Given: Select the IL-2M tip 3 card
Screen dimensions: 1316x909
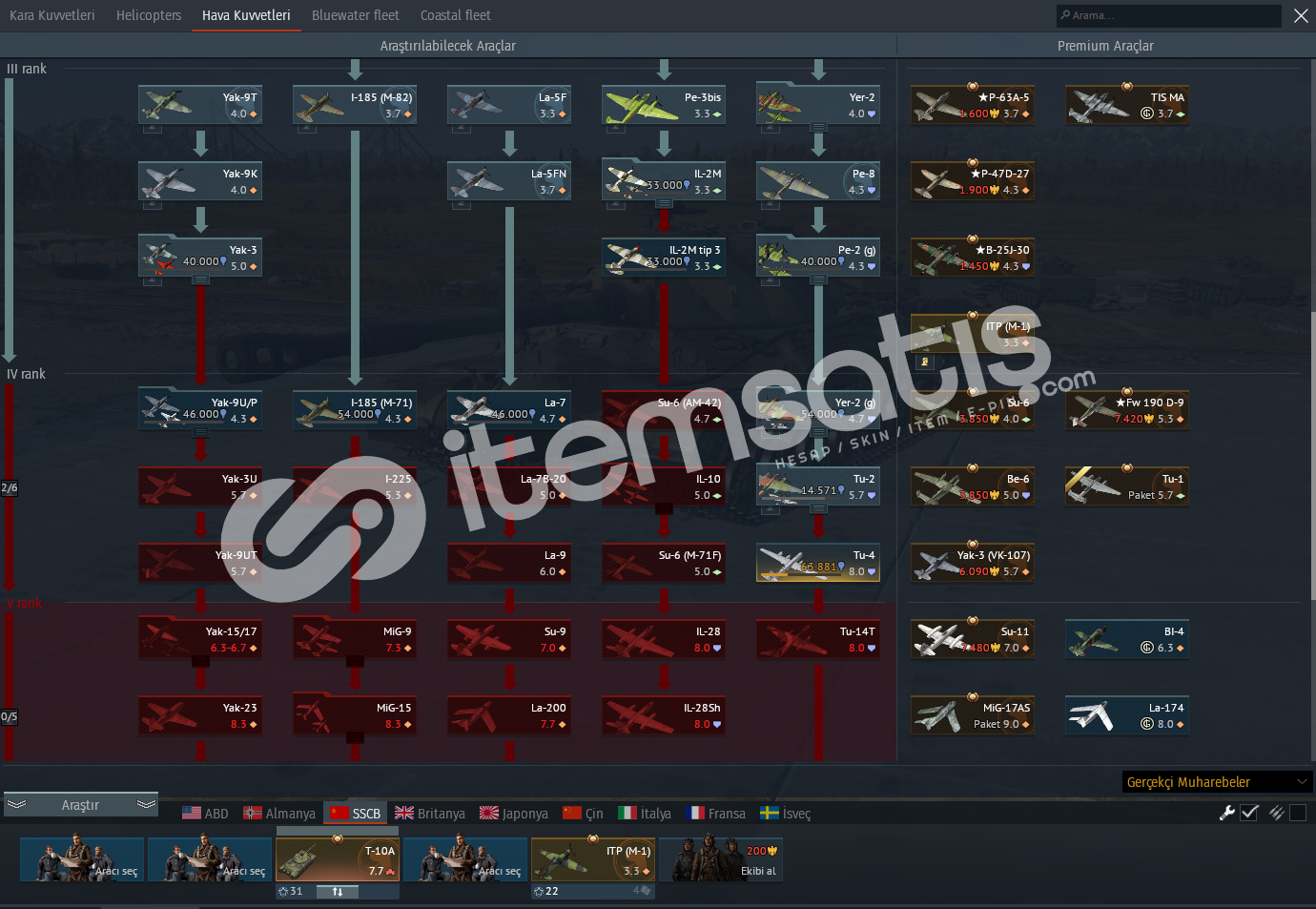Looking at the screenshot, I should pyautogui.click(x=664, y=258).
